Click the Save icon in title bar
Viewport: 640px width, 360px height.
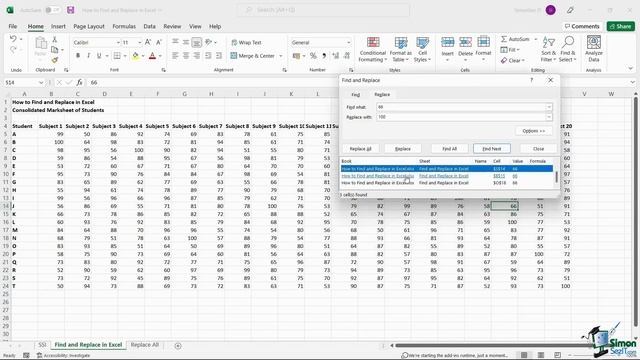tap(71, 10)
